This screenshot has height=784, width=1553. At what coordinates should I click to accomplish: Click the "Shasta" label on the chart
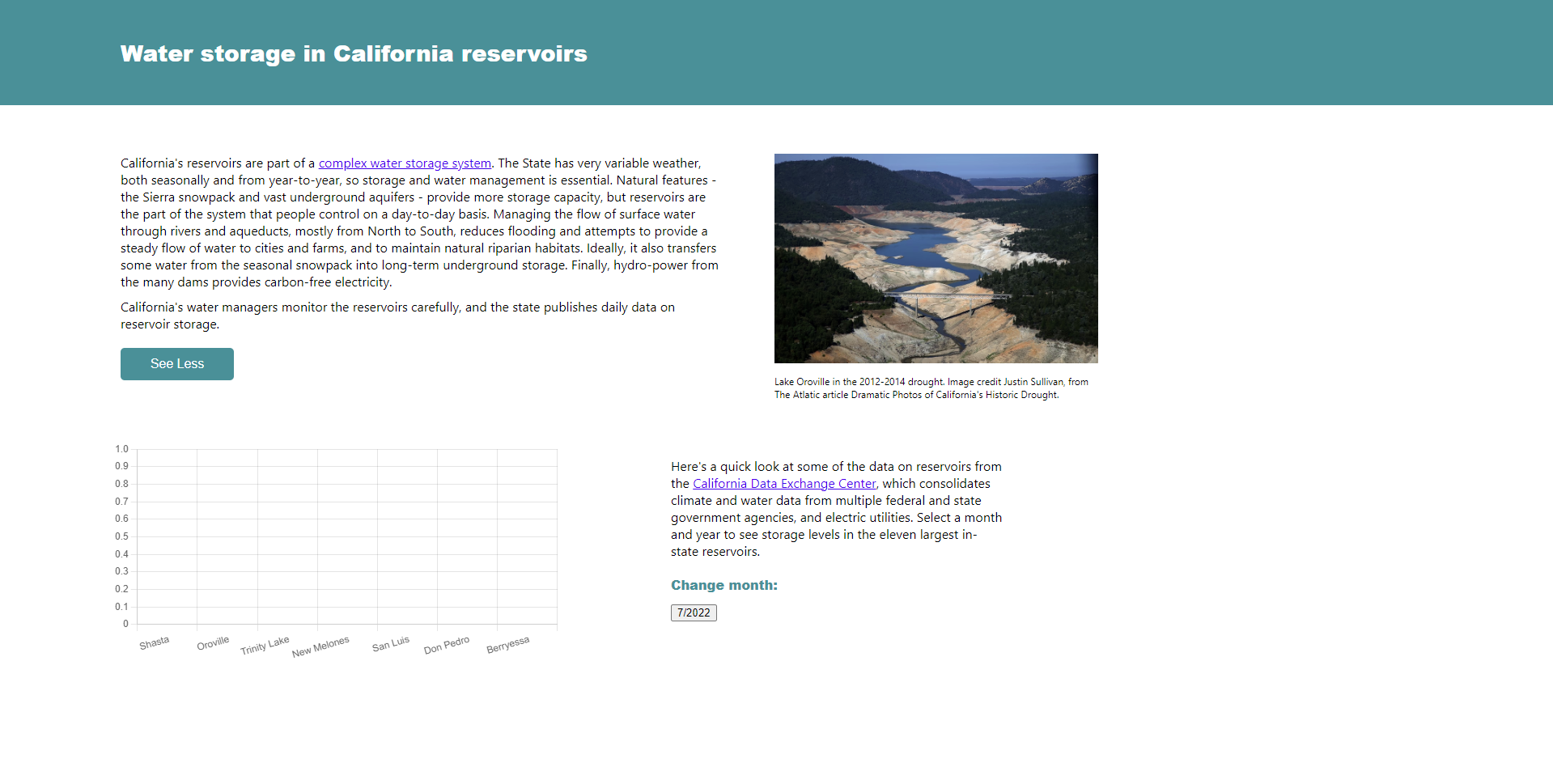tap(155, 642)
